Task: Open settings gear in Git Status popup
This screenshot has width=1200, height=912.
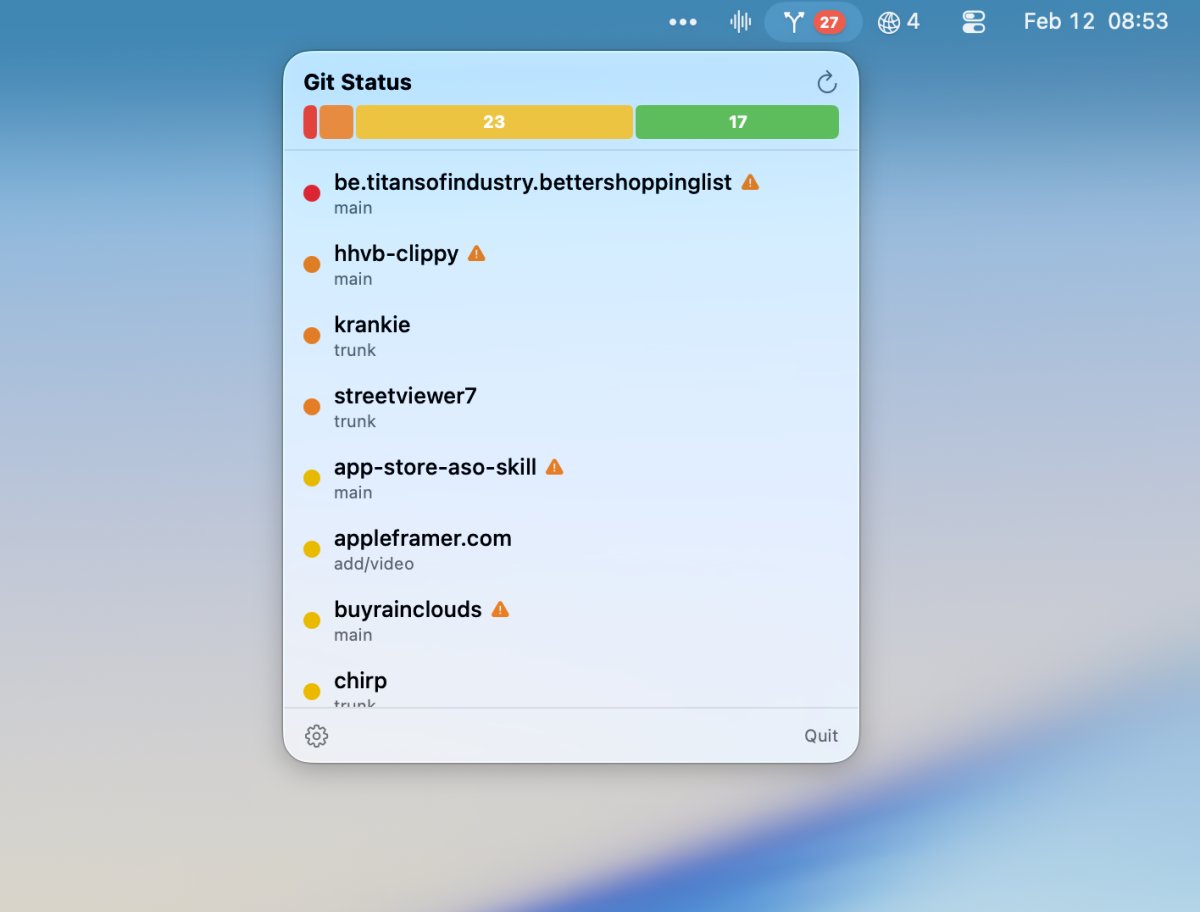Action: click(317, 736)
